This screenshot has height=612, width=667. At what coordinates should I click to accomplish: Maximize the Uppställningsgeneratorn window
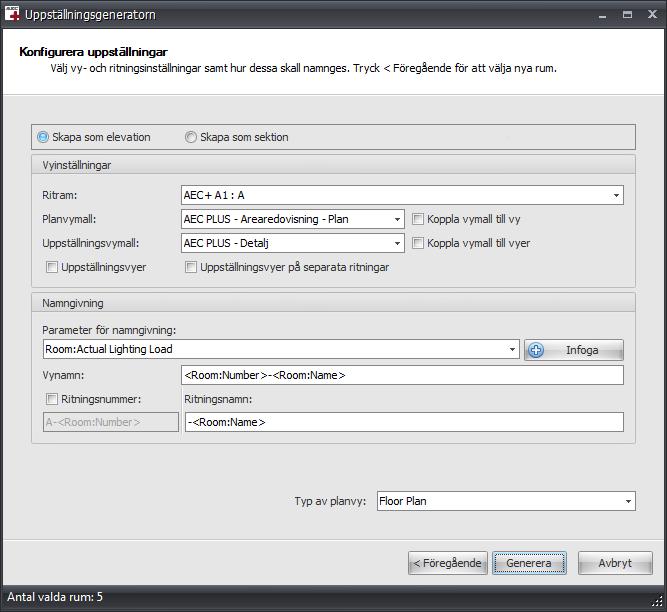pos(627,15)
